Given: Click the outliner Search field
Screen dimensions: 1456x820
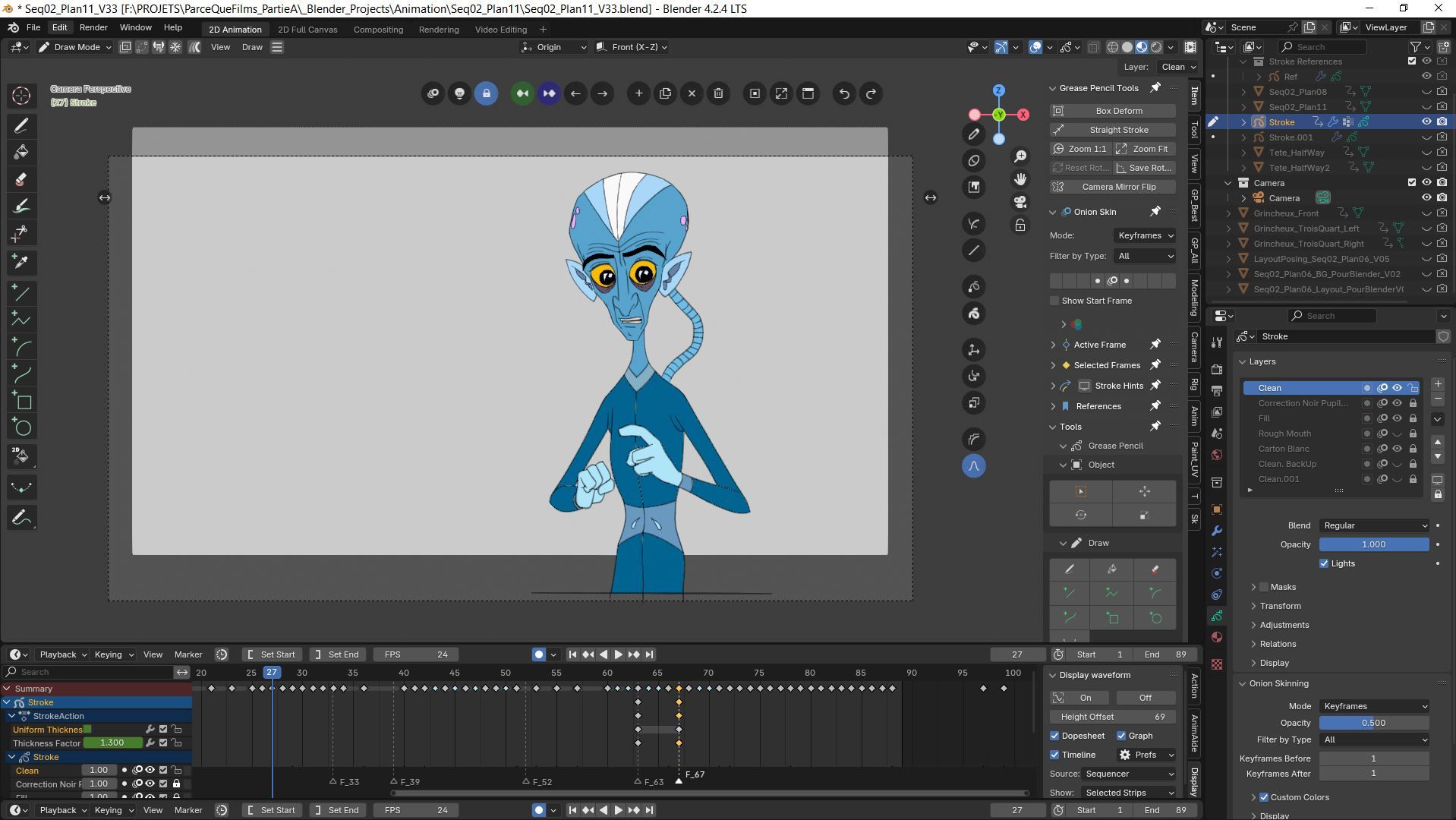Looking at the screenshot, I should [x=1321, y=47].
